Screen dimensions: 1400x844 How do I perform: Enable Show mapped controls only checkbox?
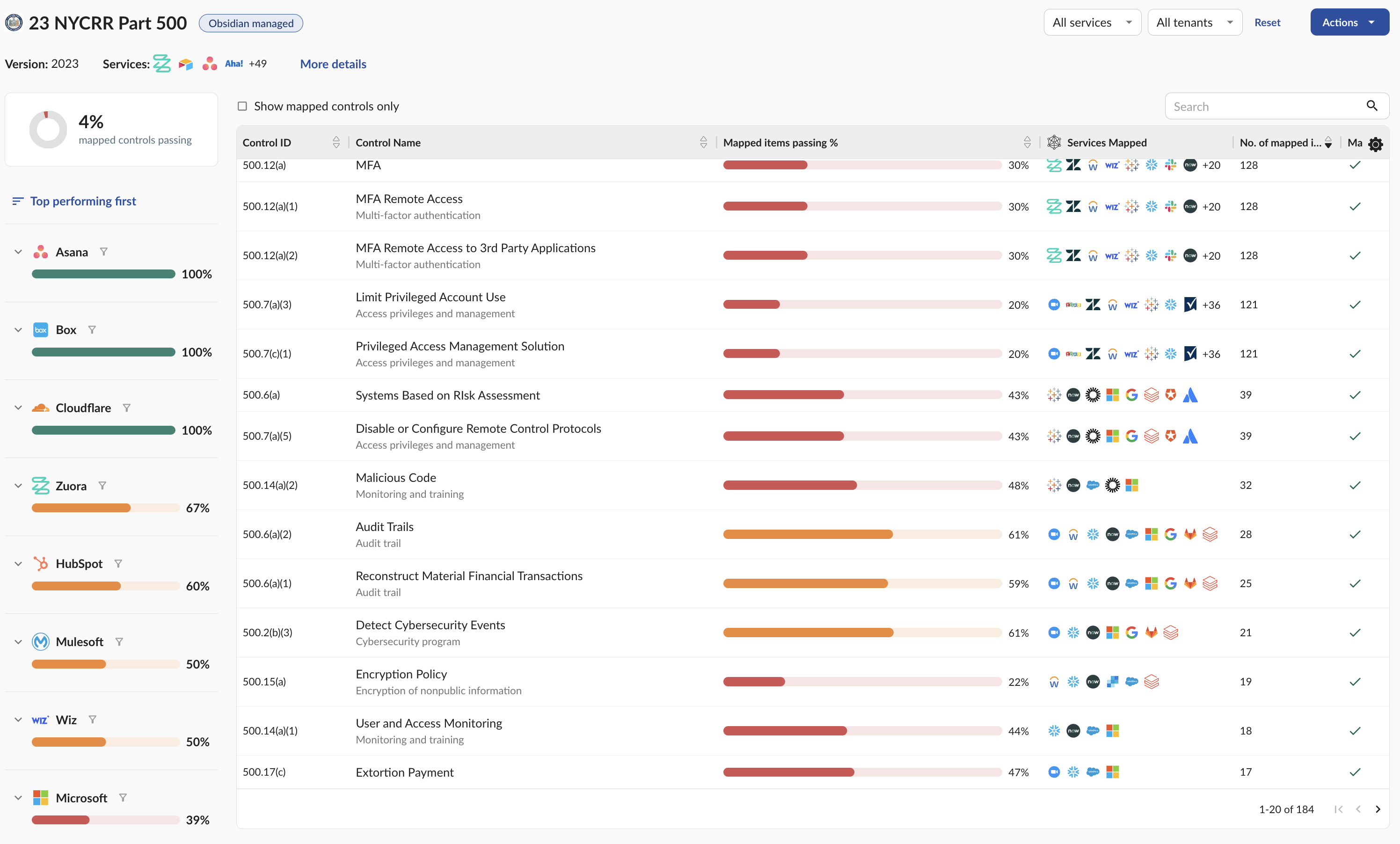[242, 106]
